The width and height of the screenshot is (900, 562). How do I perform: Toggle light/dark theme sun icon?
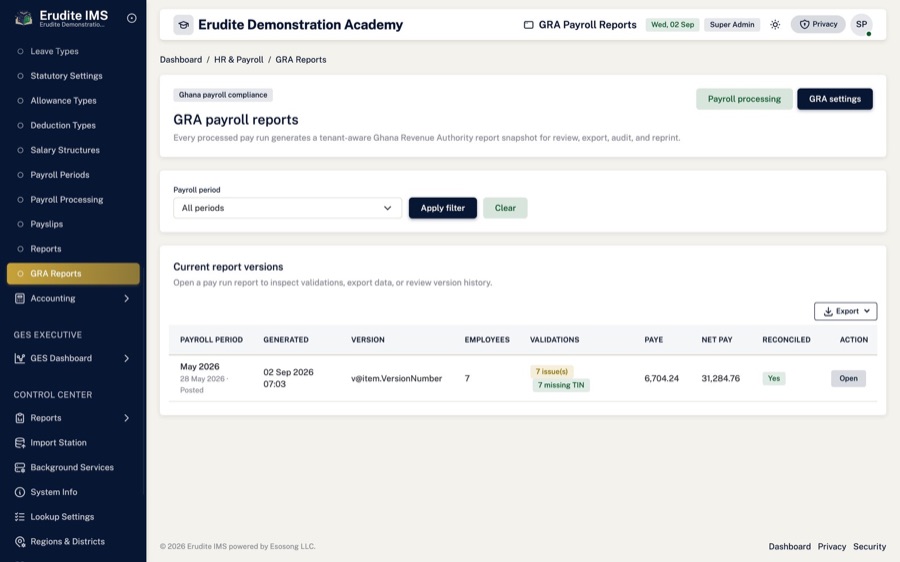point(775,25)
